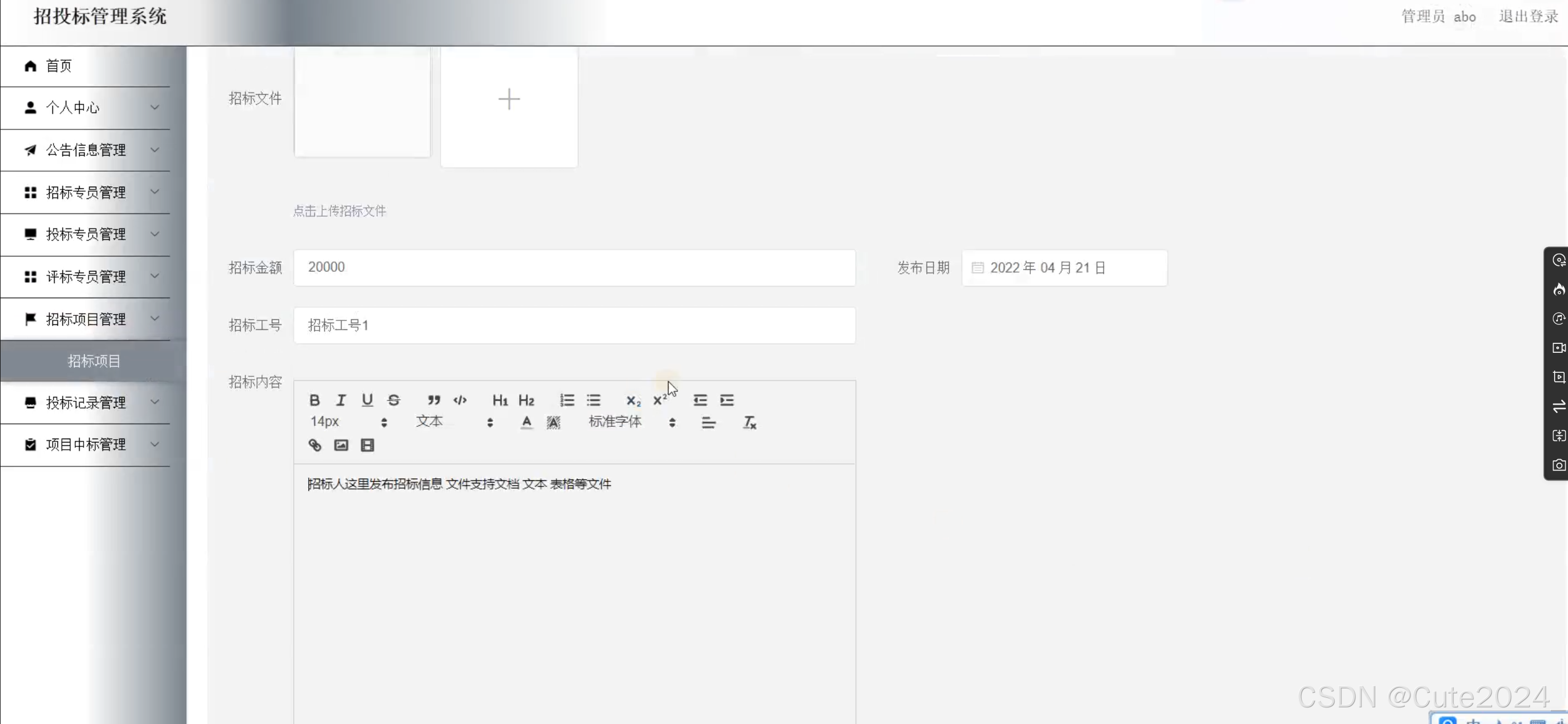Insert an image into 招标内容
The height and width of the screenshot is (724, 1568).
(x=341, y=445)
